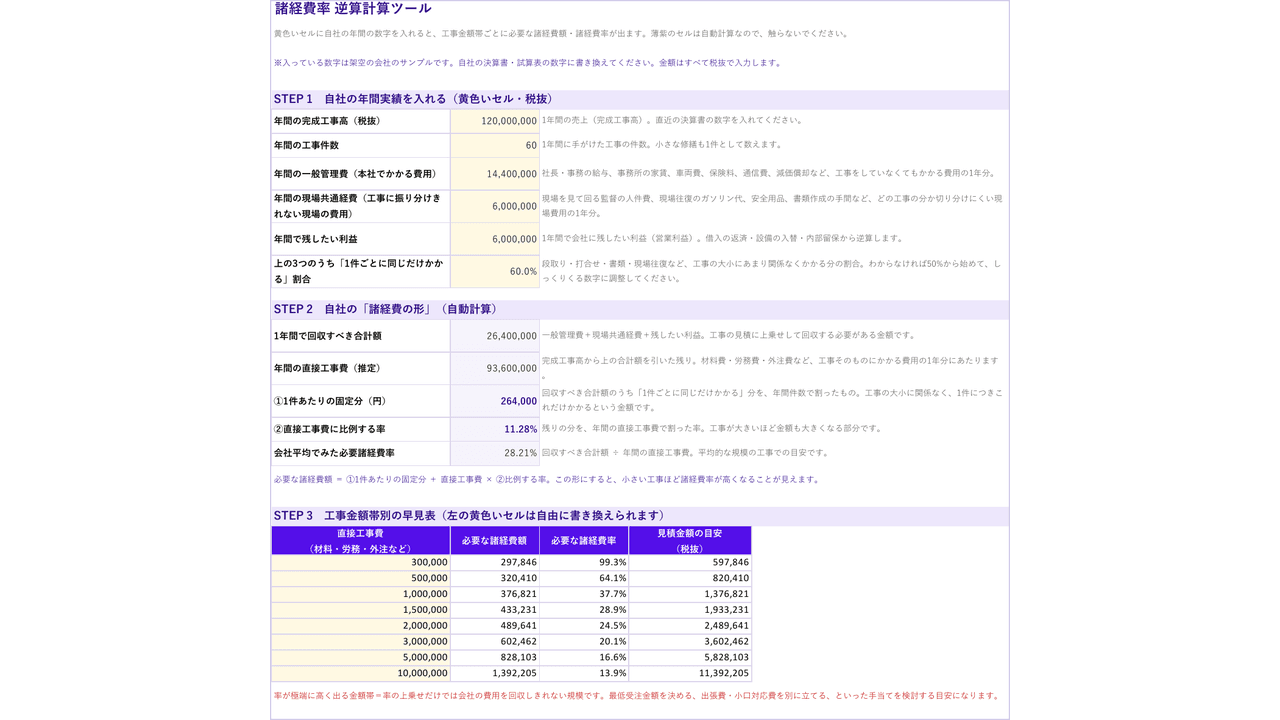The image size is (1280, 720).
Task: Click the 297,846 overhead amount cell
Action: (x=495, y=562)
